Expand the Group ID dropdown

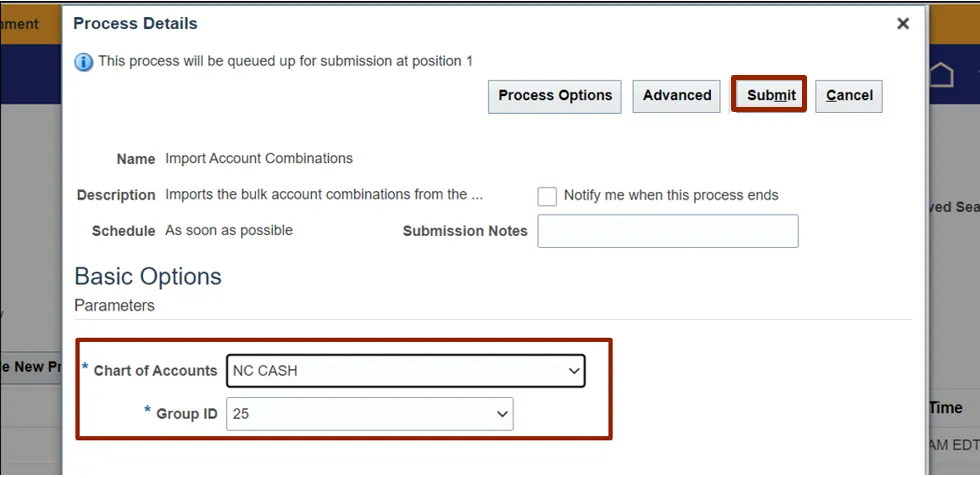click(x=369, y=413)
